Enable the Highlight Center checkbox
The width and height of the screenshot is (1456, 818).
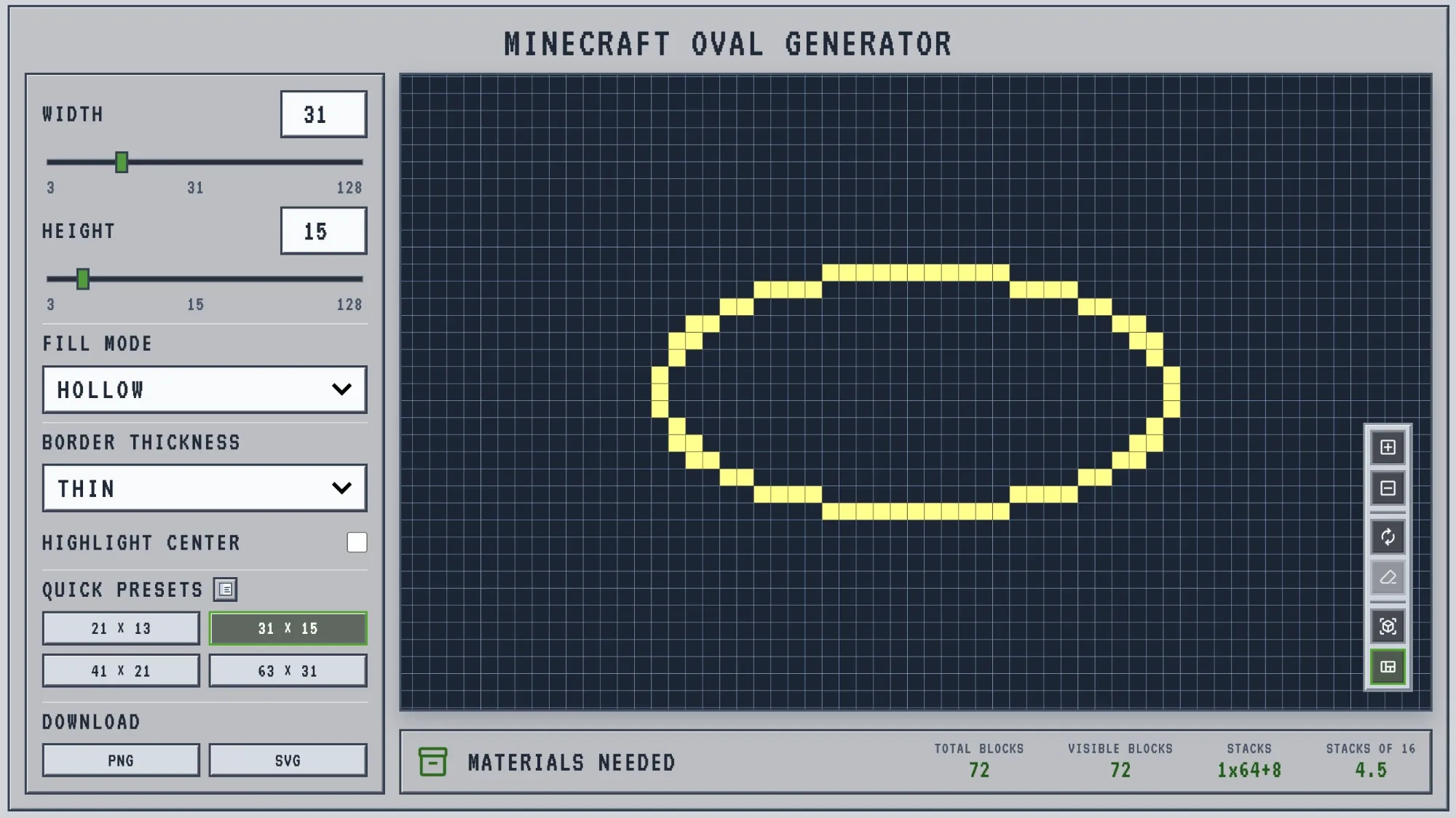tap(357, 542)
